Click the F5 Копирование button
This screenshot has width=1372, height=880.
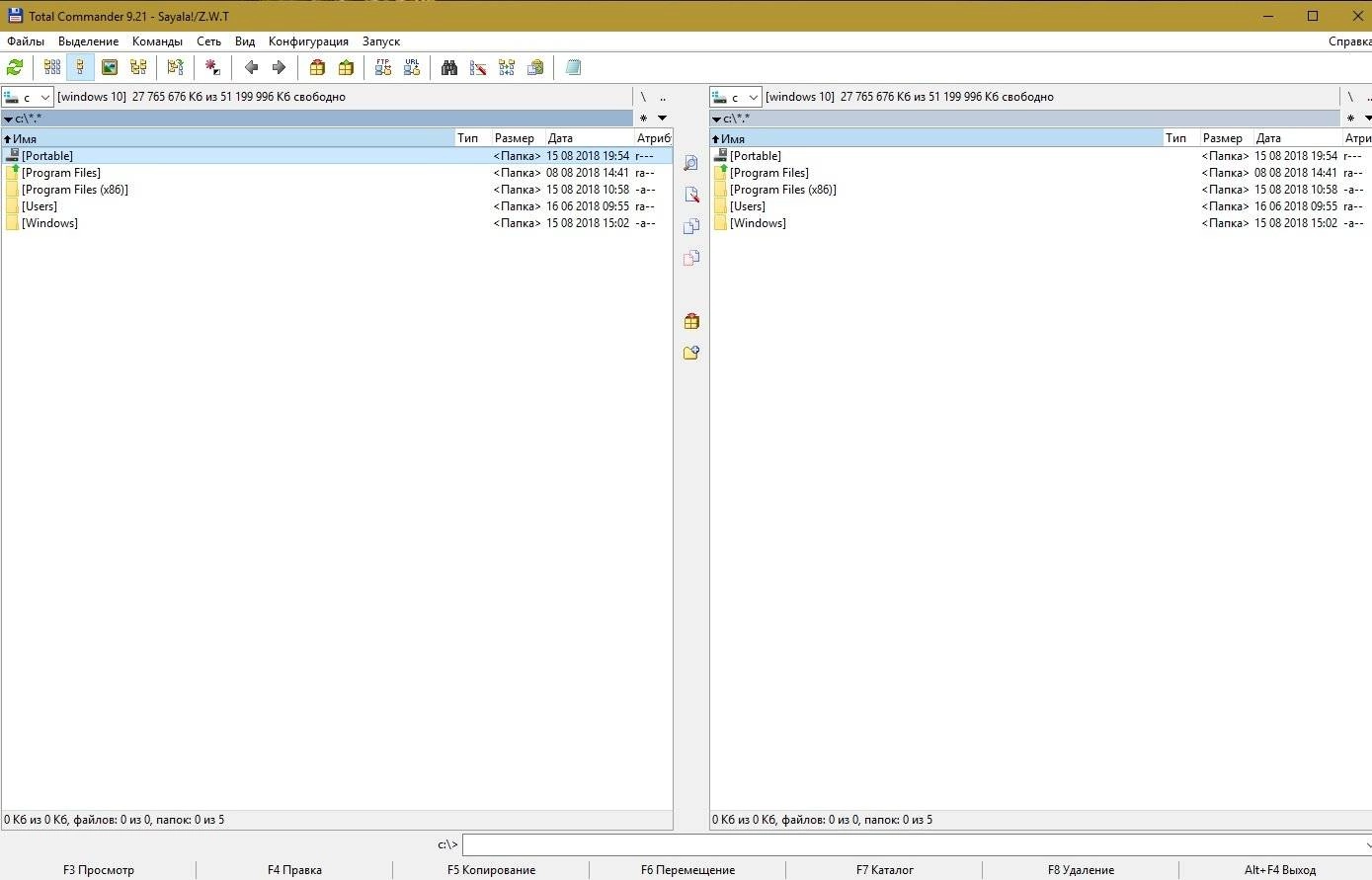pyautogui.click(x=491, y=870)
